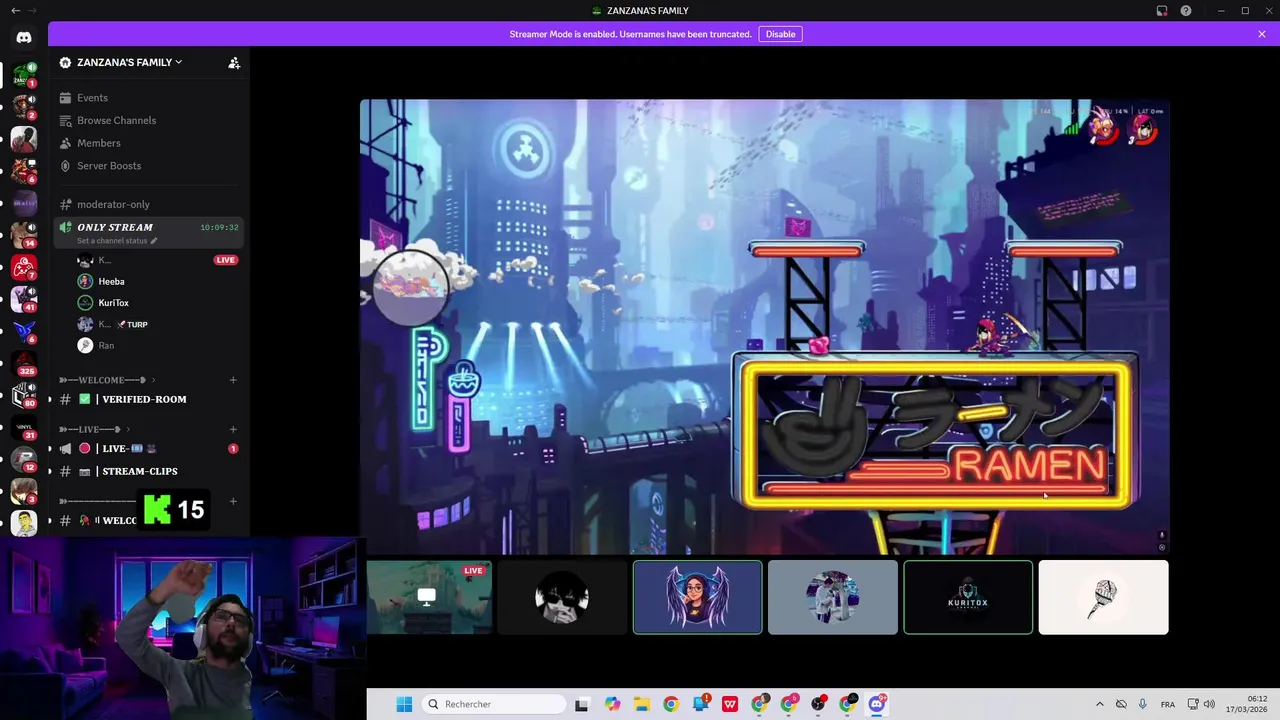Open the VINYL server with badge 31
The width and height of the screenshot is (1280, 720).
click(x=24, y=427)
